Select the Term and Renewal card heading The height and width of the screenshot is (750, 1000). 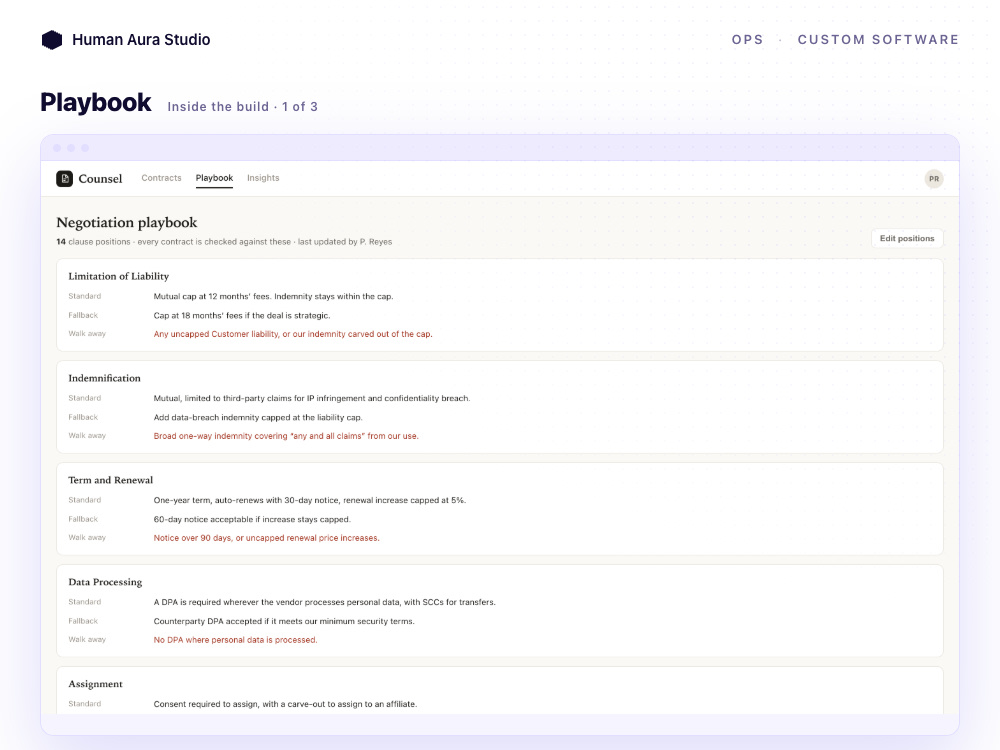click(x=110, y=480)
